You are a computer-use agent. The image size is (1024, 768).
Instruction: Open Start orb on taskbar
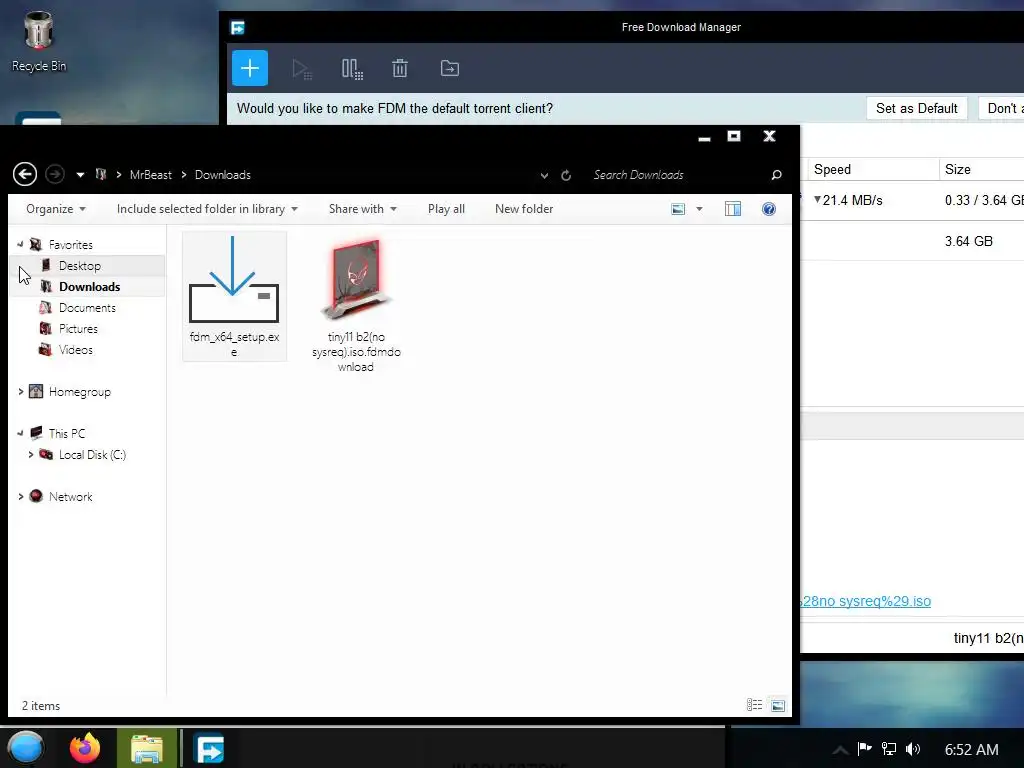(x=26, y=748)
